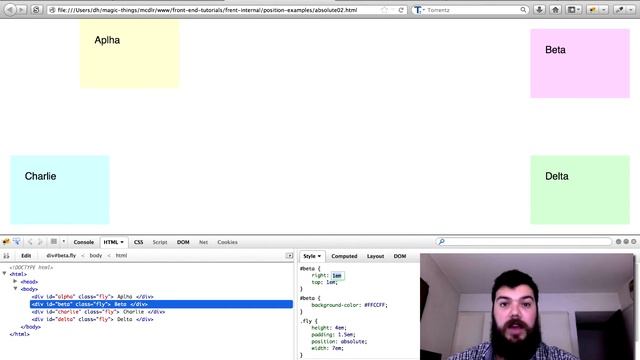Click the 'position: absolute' property

(x=339, y=341)
